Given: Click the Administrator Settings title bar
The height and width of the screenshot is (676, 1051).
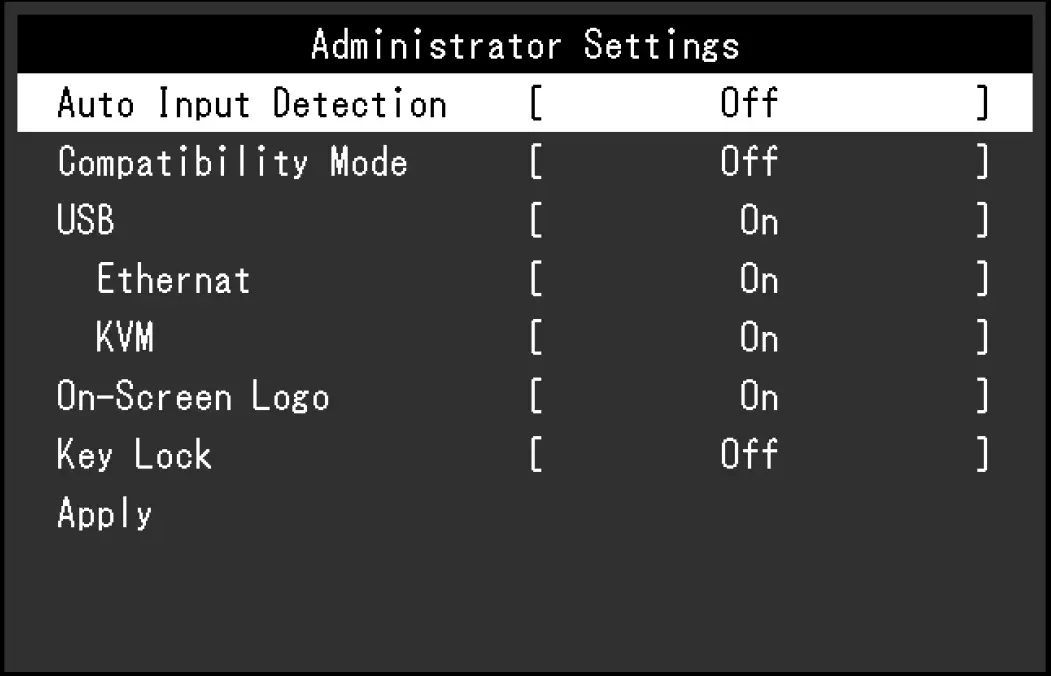Looking at the screenshot, I should (525, 45).
